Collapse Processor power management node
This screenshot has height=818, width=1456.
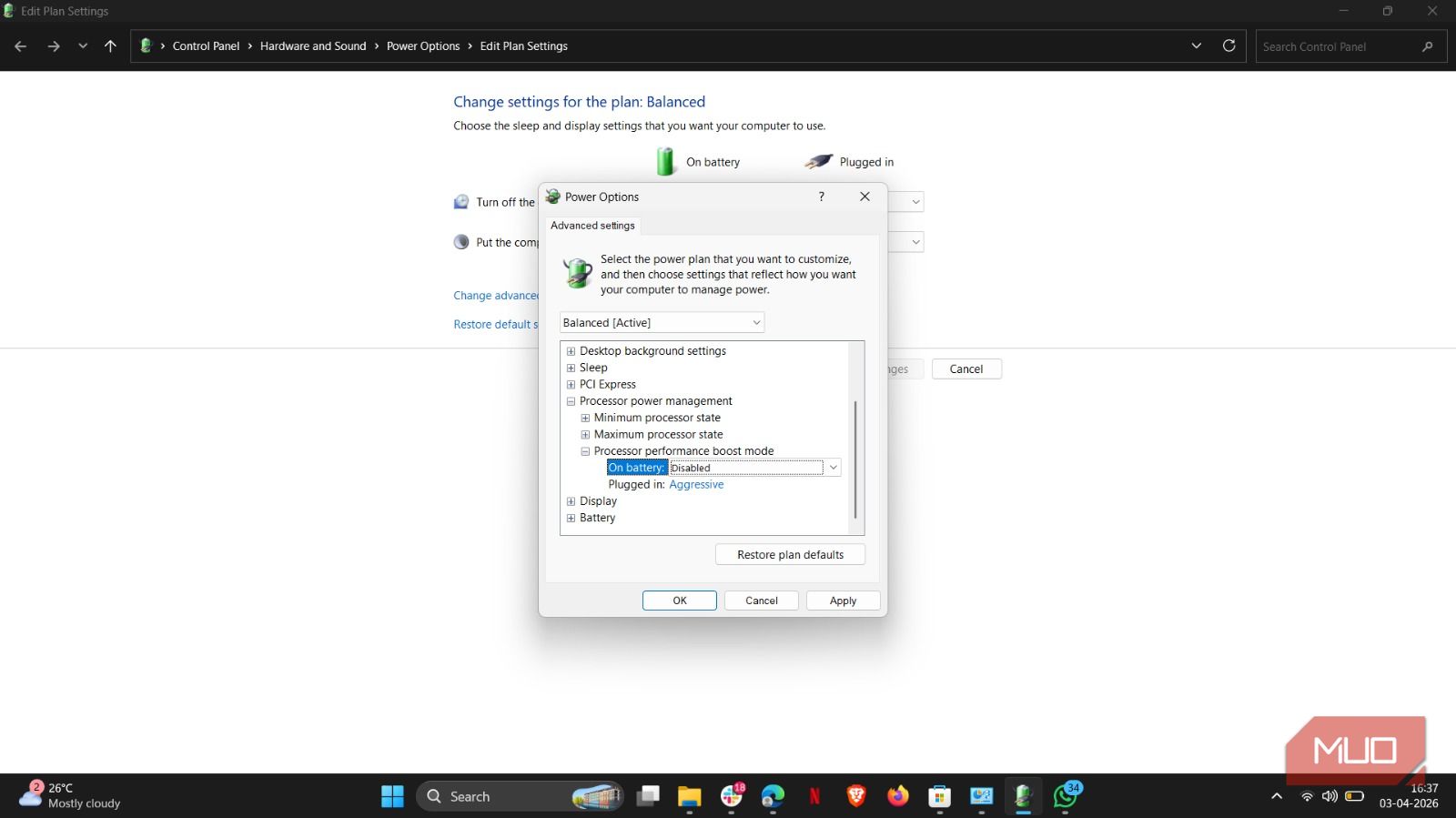[x=571, y=401]
